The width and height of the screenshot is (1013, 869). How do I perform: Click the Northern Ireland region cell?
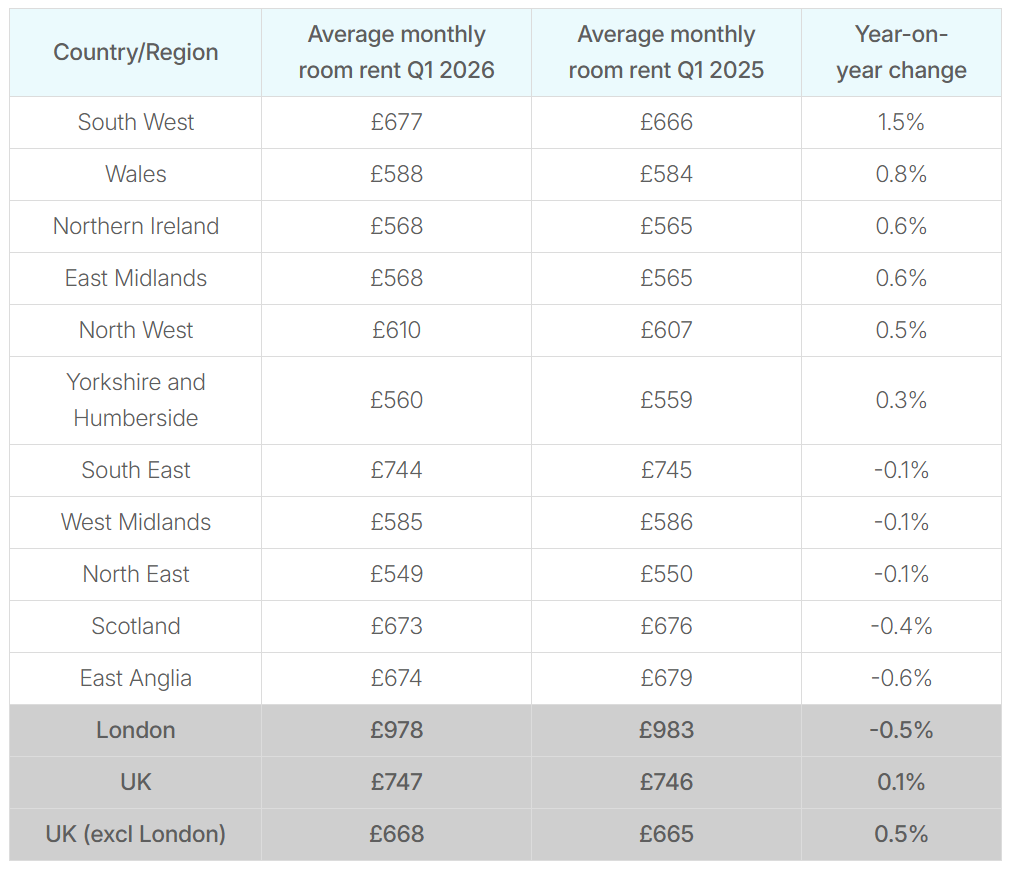pyautogui.click(x=136, y=226)
